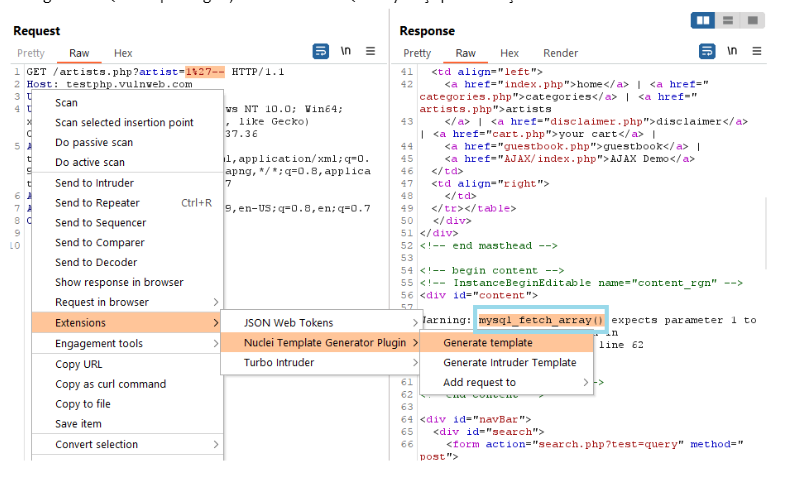Choose Send to Comparer

click(x=127, y=243)
